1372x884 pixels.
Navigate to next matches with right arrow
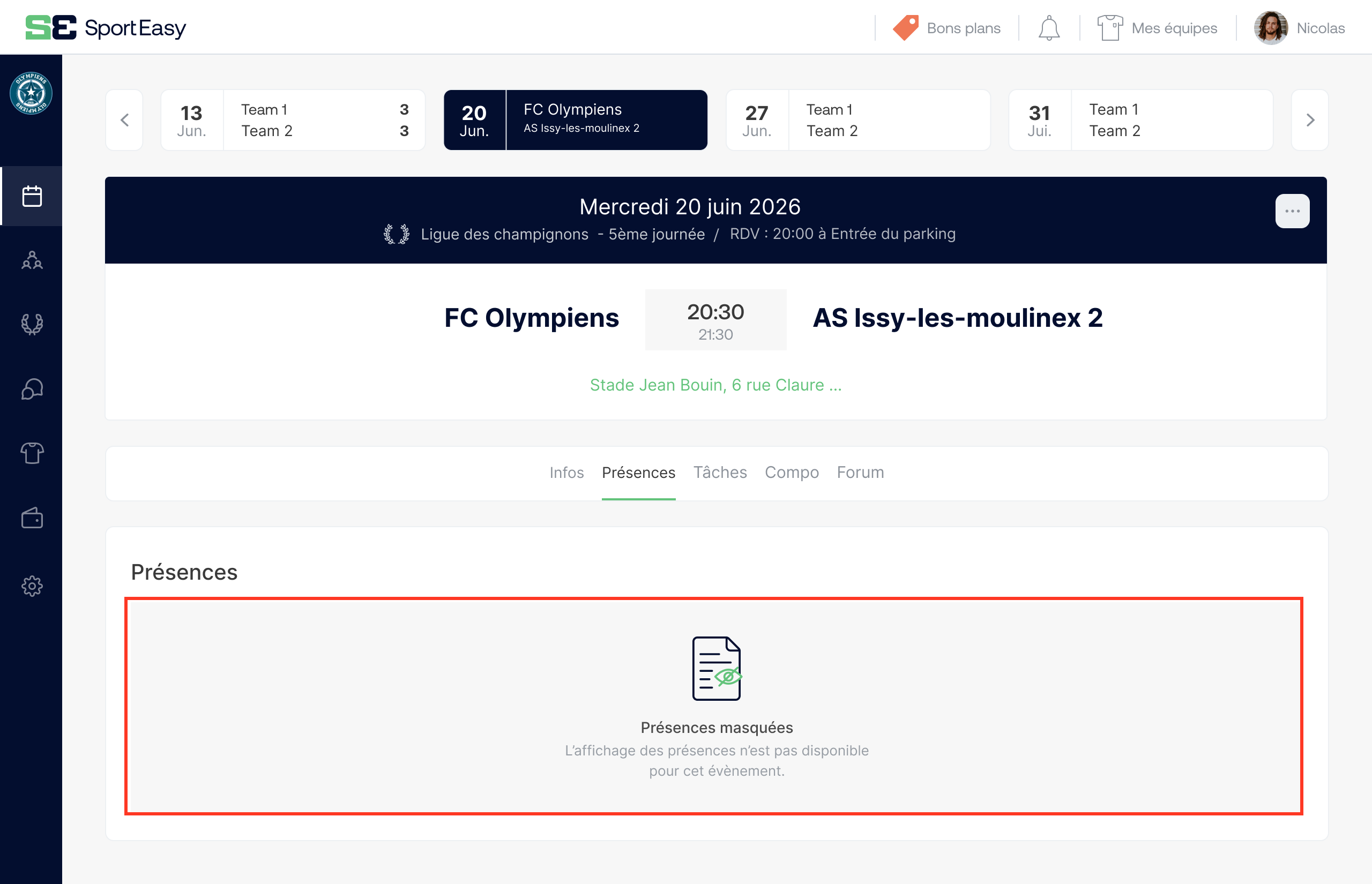[x=1309, y=119]
